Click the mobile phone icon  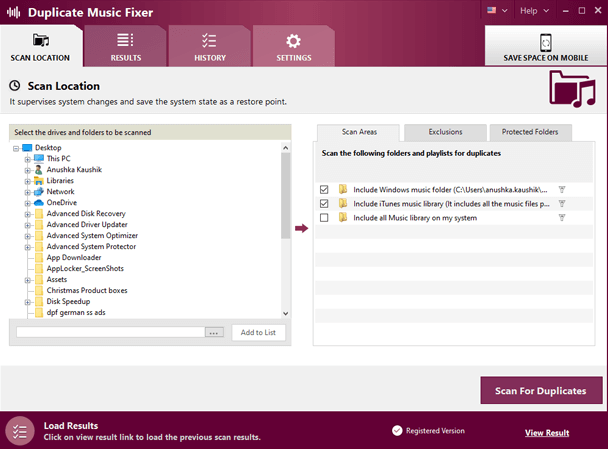click(546, 42)
